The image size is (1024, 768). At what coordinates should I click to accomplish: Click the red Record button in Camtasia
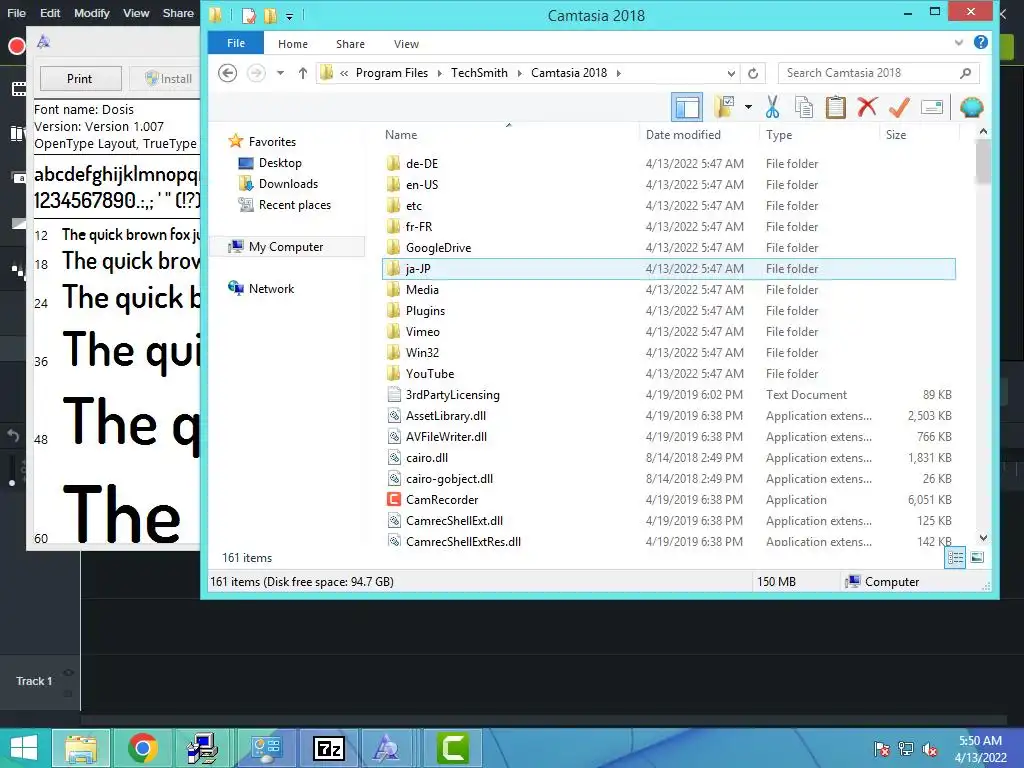(x=16, y=46)
